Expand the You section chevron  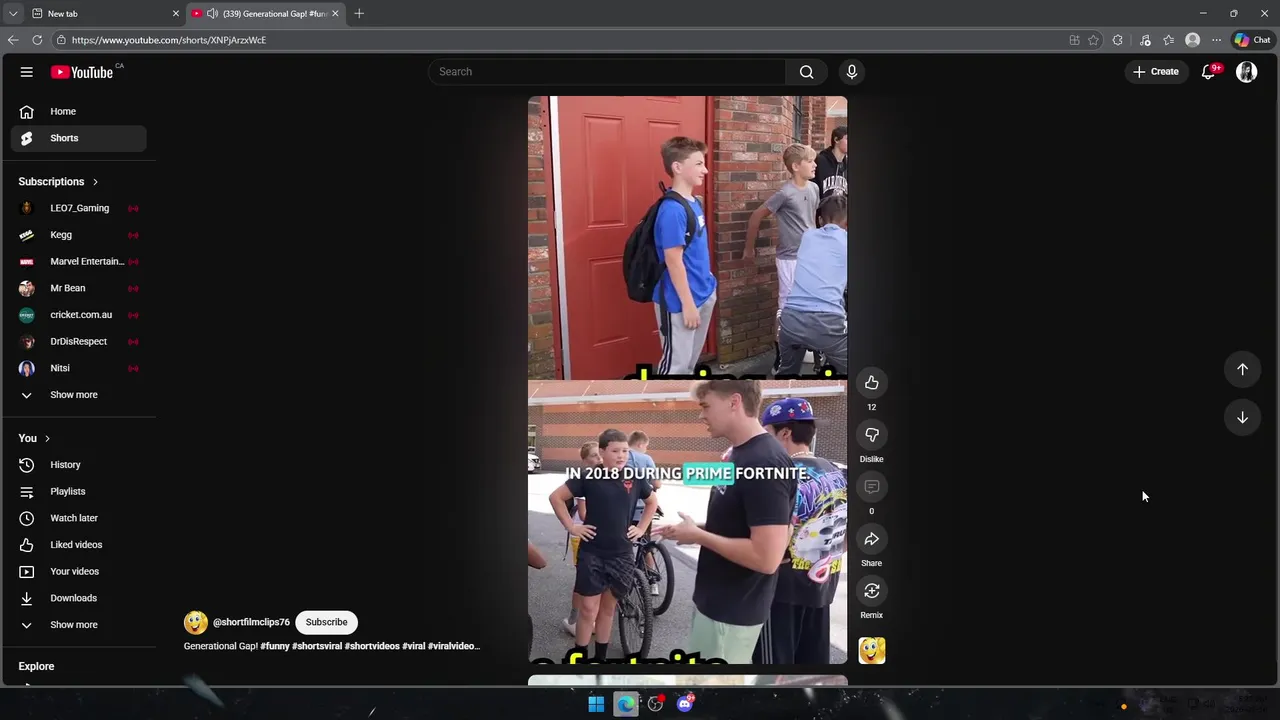[47, 439]
